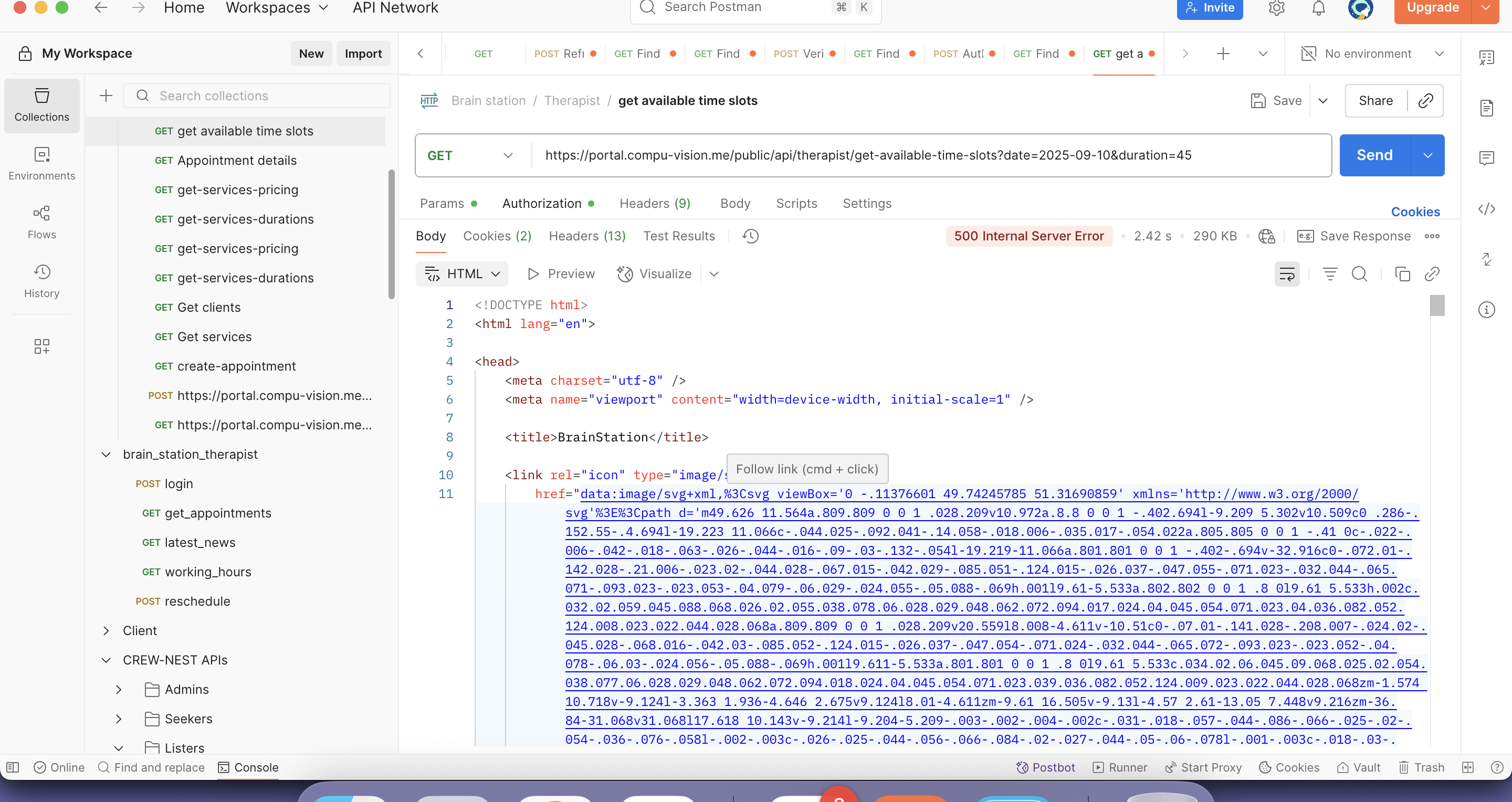The height and width of the screenshot is (802, 1512).
Task: Switch to the Headers (9) request tab
Action: click(x=655, y=204)
